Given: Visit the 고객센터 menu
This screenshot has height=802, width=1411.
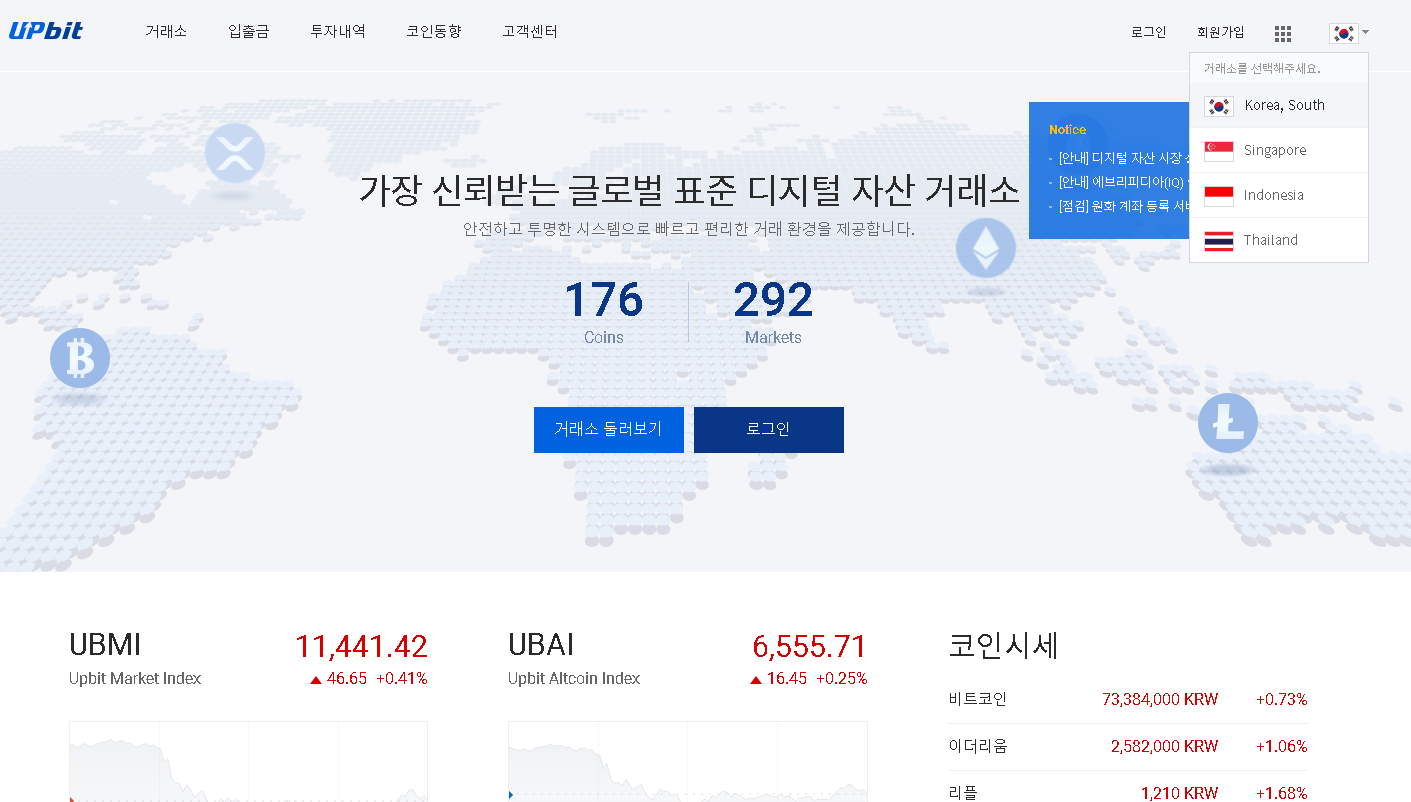Looking at the screenshot, I should 530,31.
